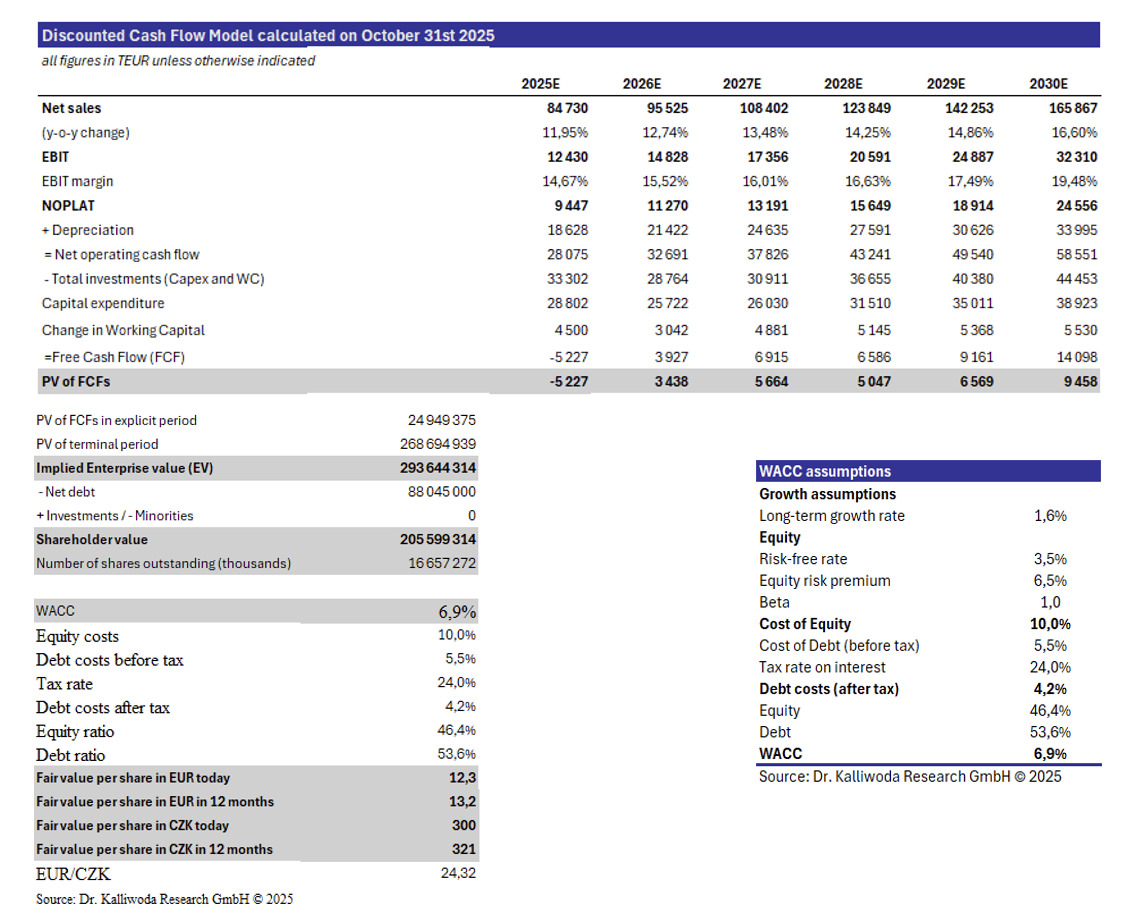Select the EUR/CZK exchange rate 24,32
Screen dimensions: 1140x924
[458, 874]
